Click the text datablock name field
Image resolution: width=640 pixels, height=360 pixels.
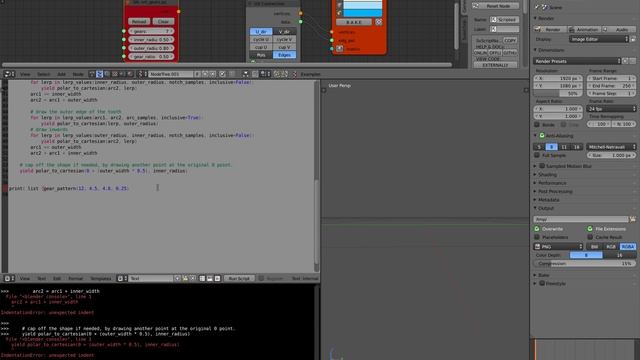151,278
